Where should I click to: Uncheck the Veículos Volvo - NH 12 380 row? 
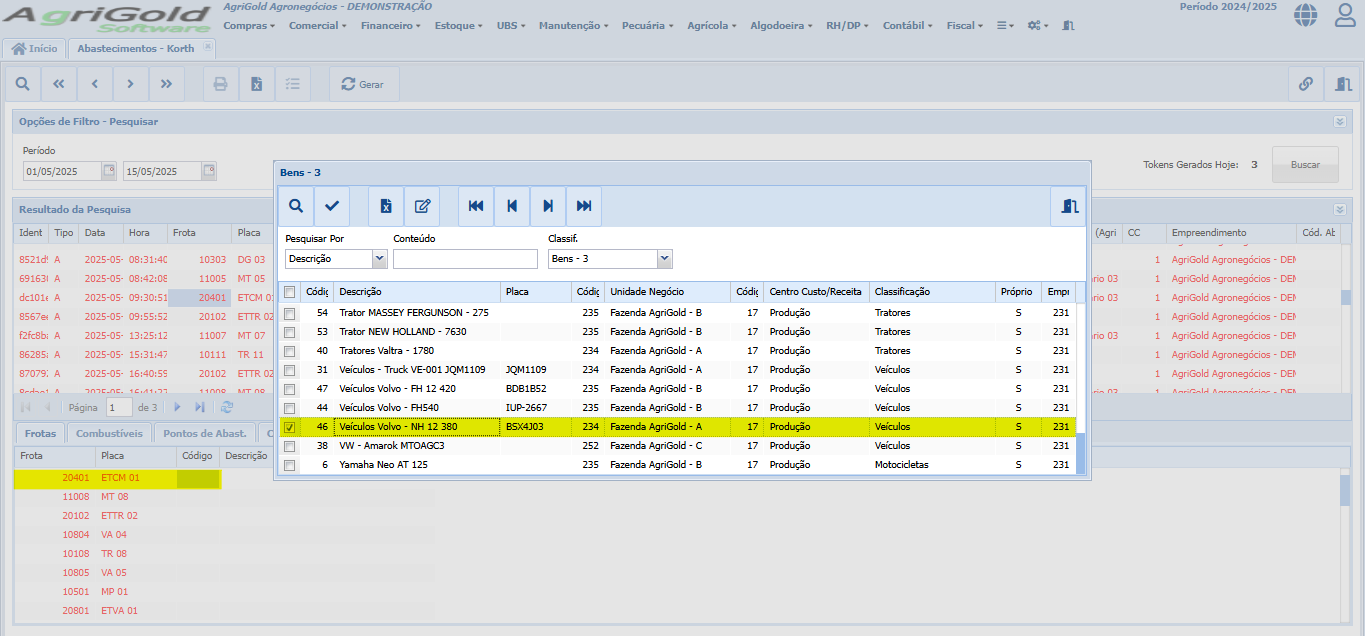pyautogui.click(x=289, y=427)
